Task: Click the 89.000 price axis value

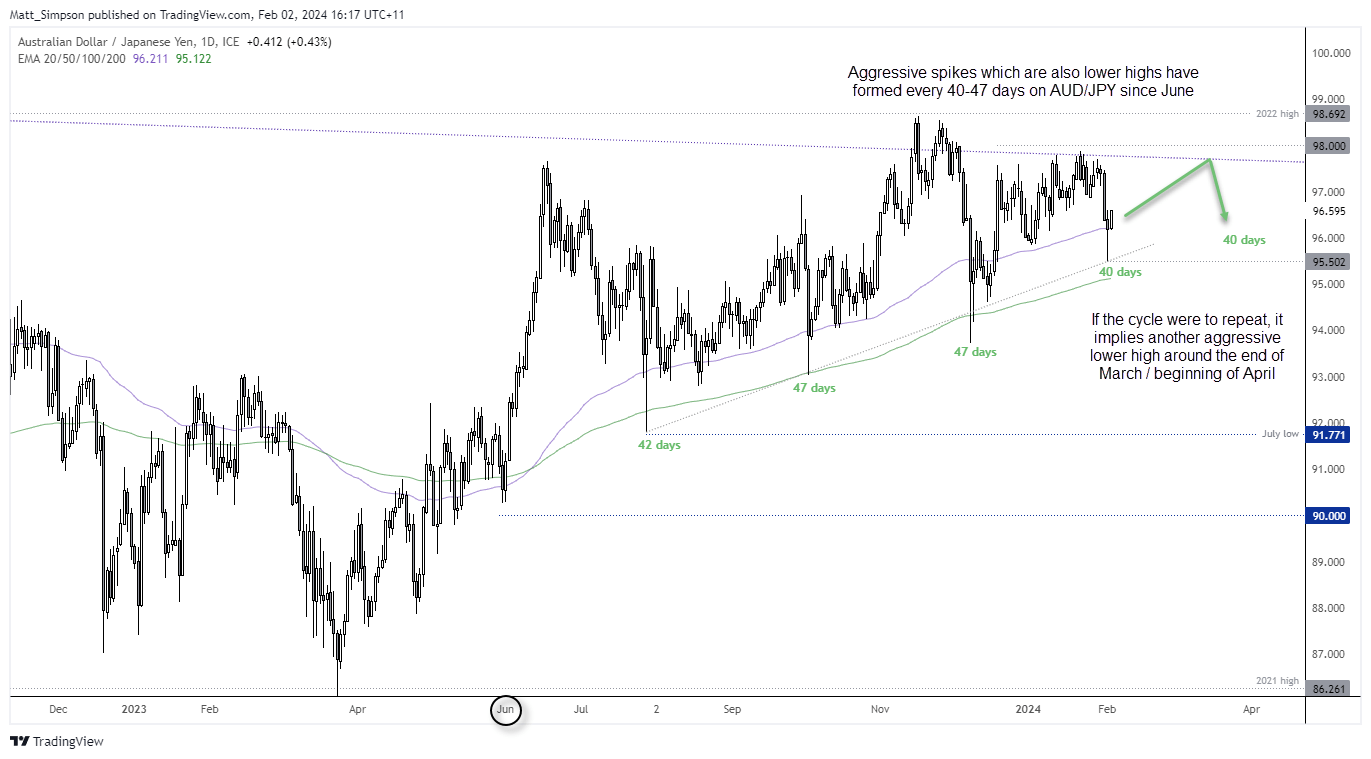Action: (1330, 562)
